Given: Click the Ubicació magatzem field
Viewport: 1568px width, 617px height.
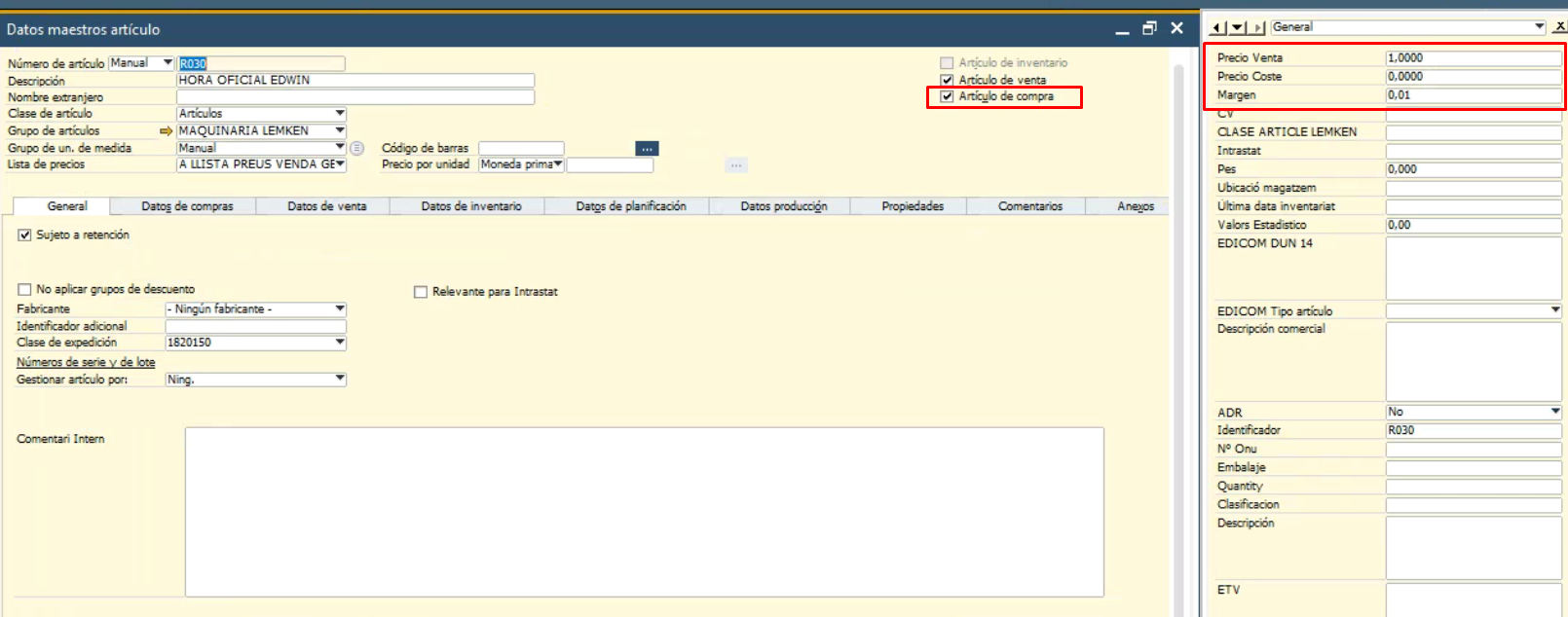Looking at the screenshot, I should pyautogui.click(x=1474, y=188).
